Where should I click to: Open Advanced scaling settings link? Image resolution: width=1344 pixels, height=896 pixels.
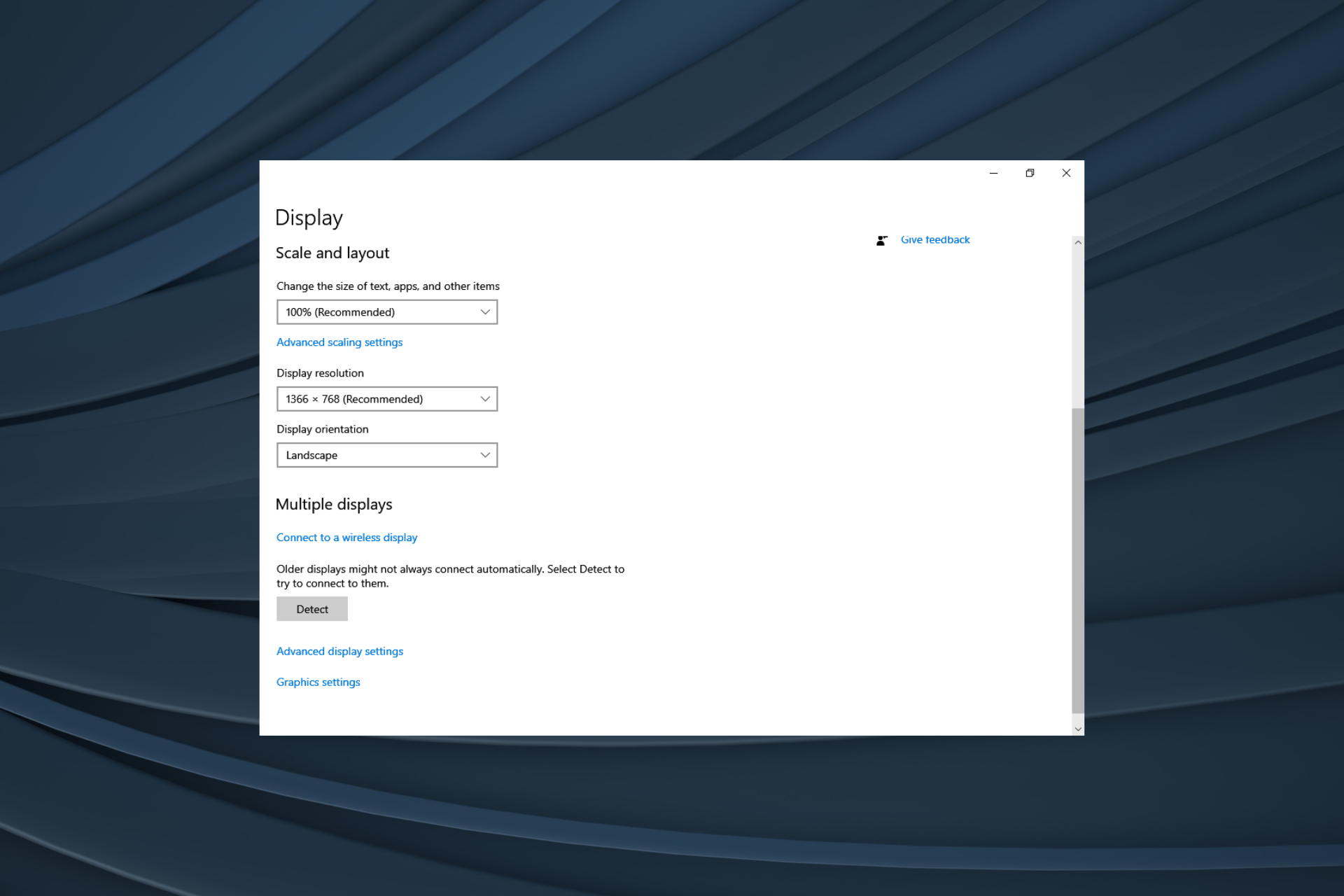click(339, 342)
